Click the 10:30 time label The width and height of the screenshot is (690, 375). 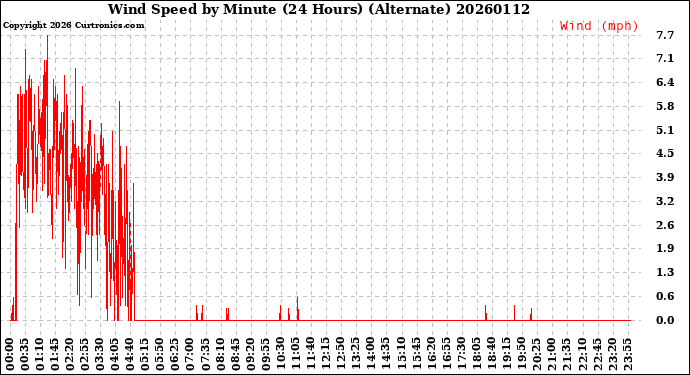coord(281,354)
